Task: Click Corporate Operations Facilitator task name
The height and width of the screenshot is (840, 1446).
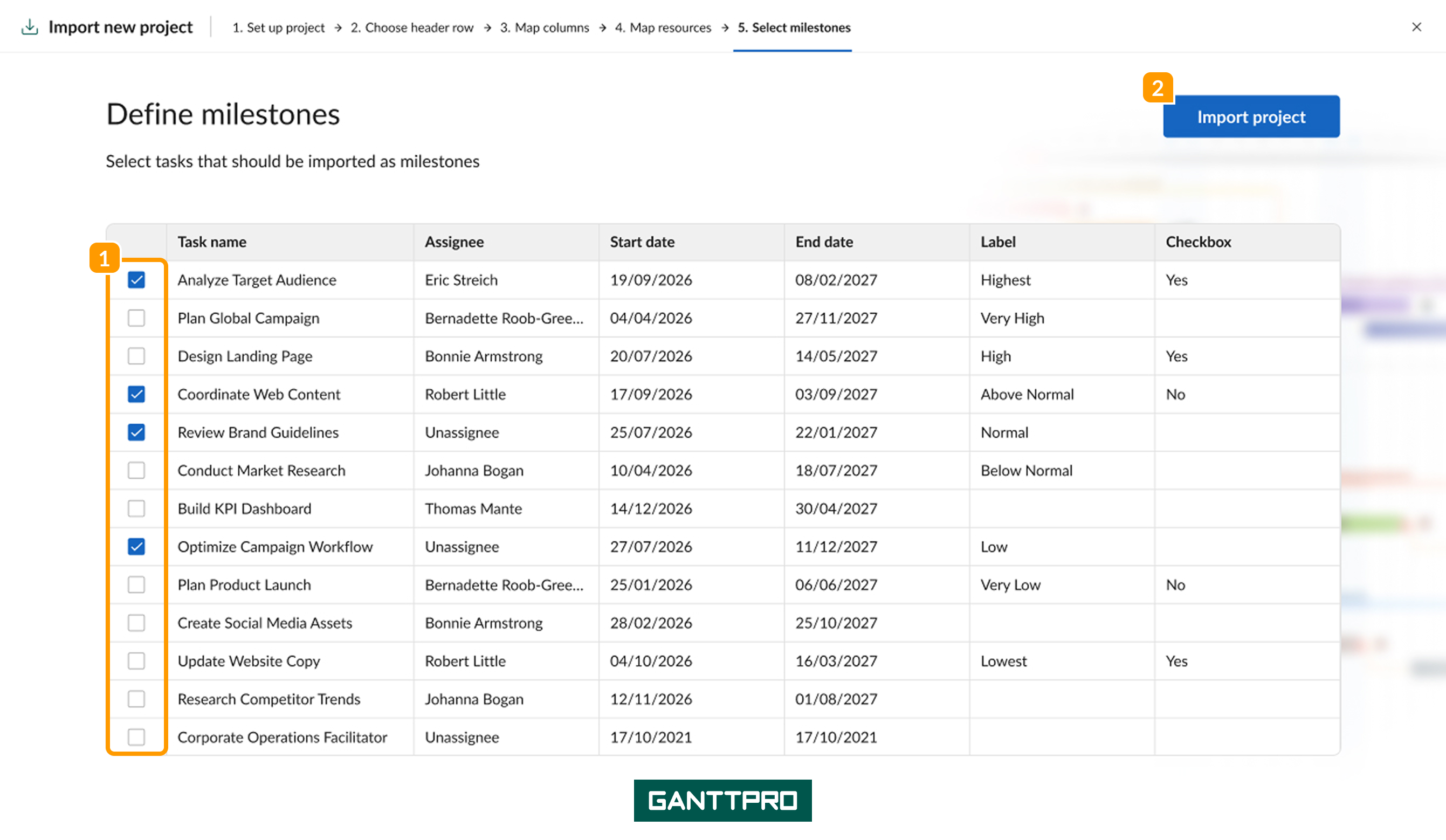Action: [x=283, y=736]
